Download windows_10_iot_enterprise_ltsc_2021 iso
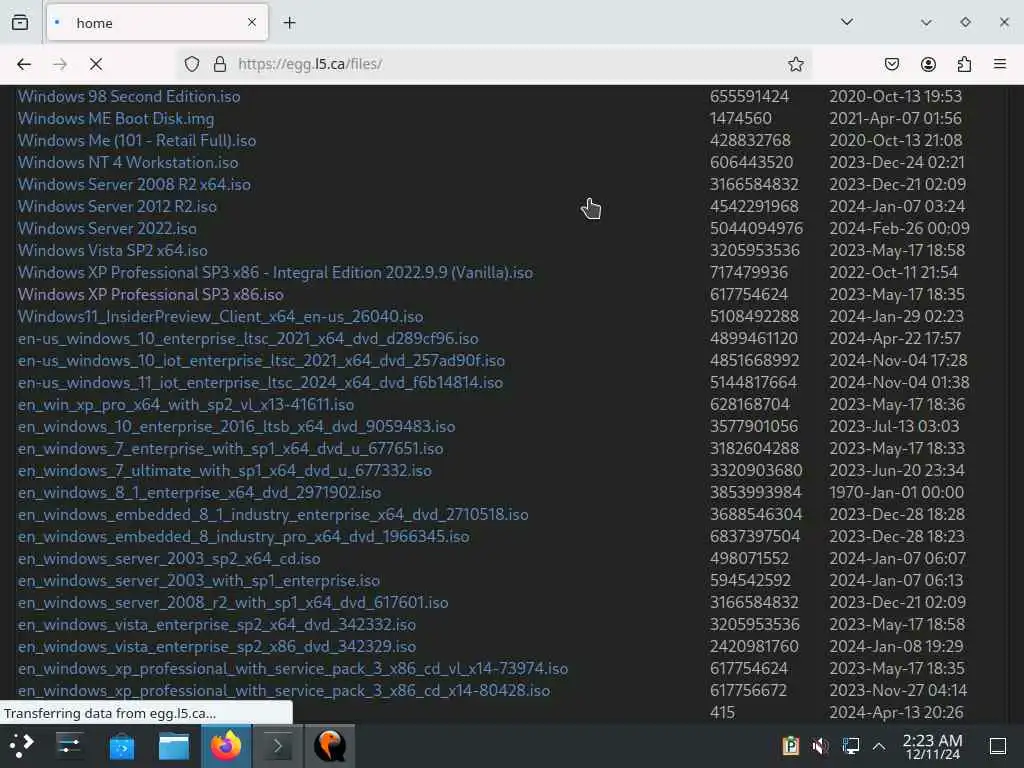 (261, 360)
